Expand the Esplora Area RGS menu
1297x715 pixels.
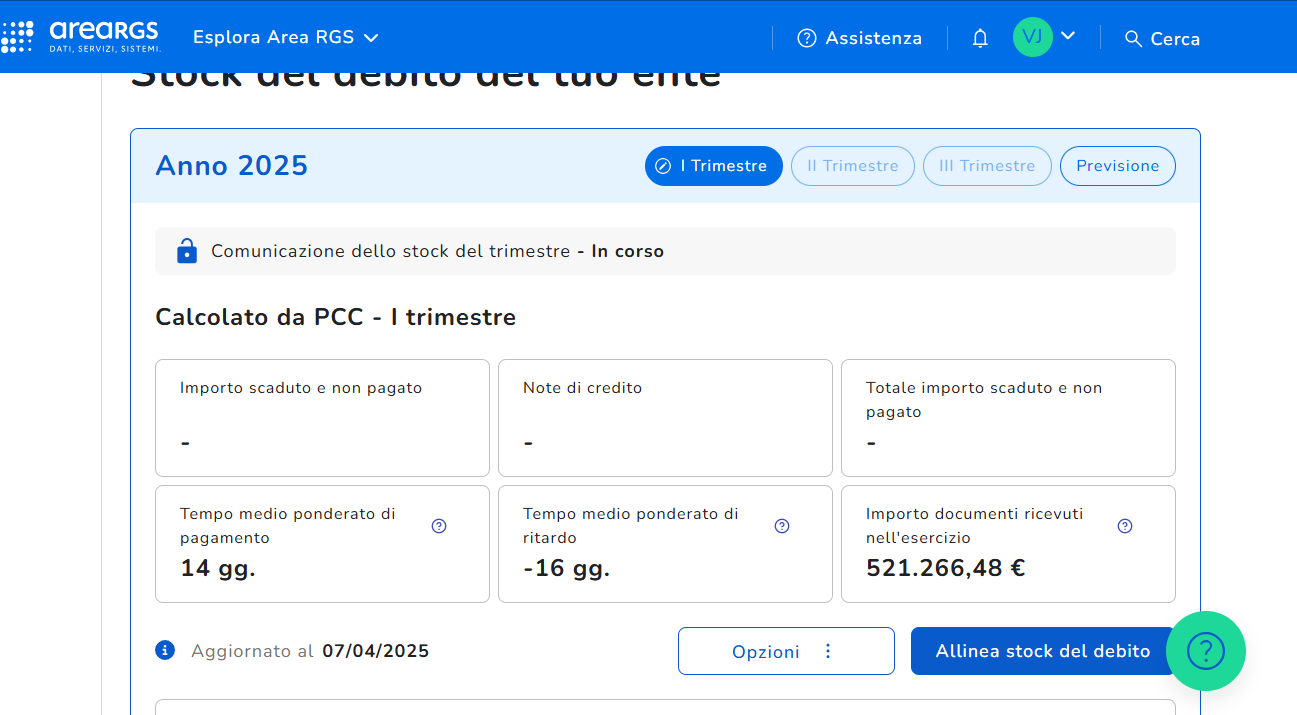pyautogui.click(x=286, y=38)
